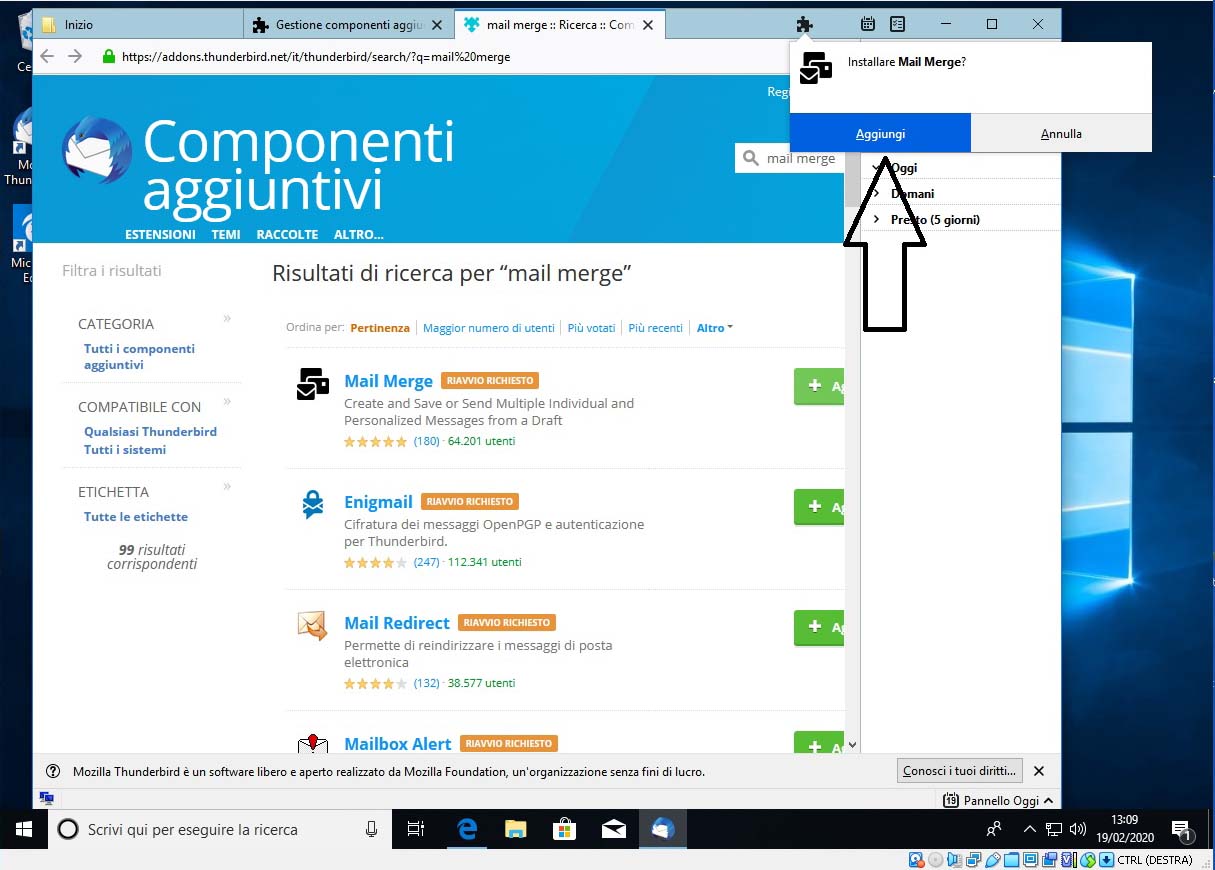
Task: Go back with the back arrow
Action: [x=48, y=56]
